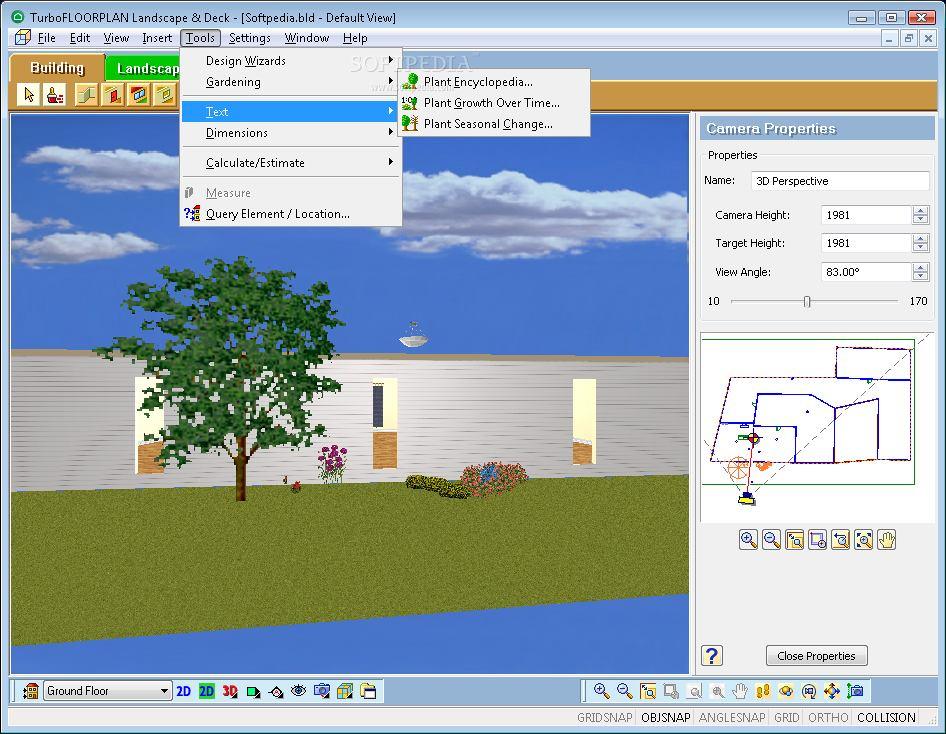Select the door tool with red door icon
This screenshot has width=946, height=734.
[x=113, y=95]
